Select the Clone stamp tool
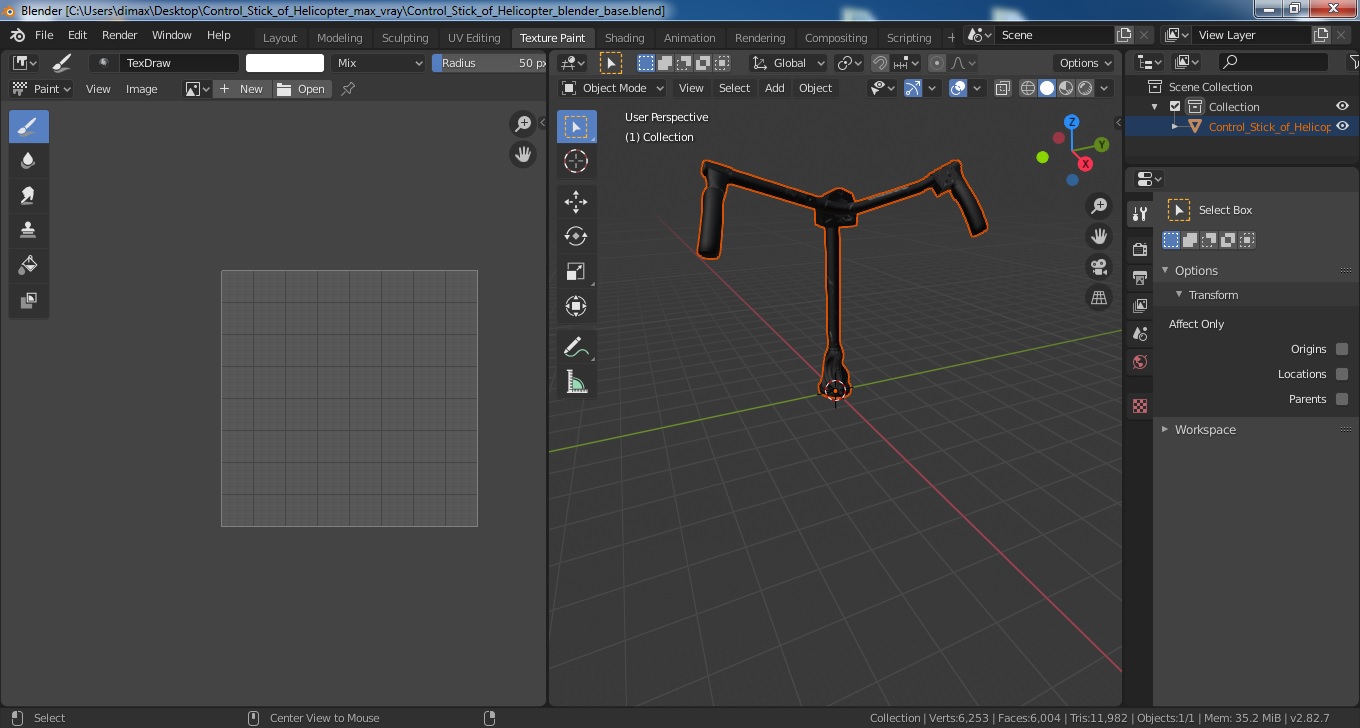 (29, 230)
